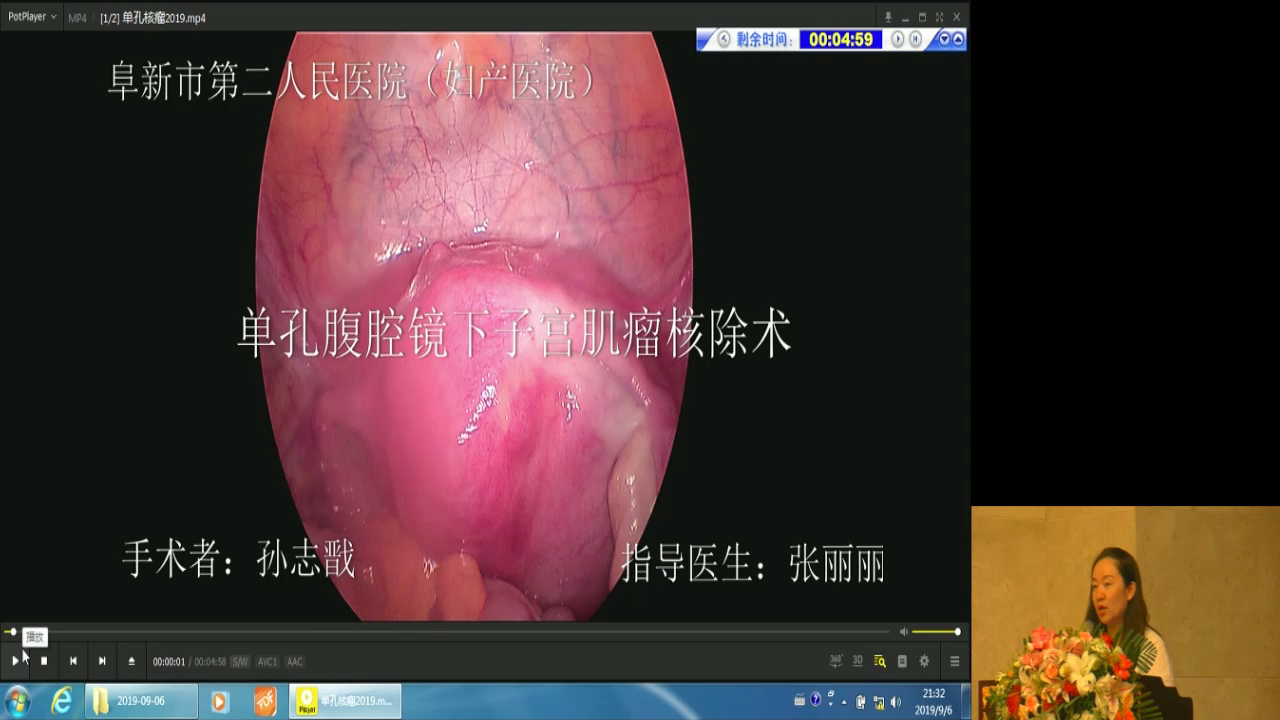Open the 2019-09-06 folder in taskbar
This screenshot has height=720, width=1280.
(x=127, y=701)
